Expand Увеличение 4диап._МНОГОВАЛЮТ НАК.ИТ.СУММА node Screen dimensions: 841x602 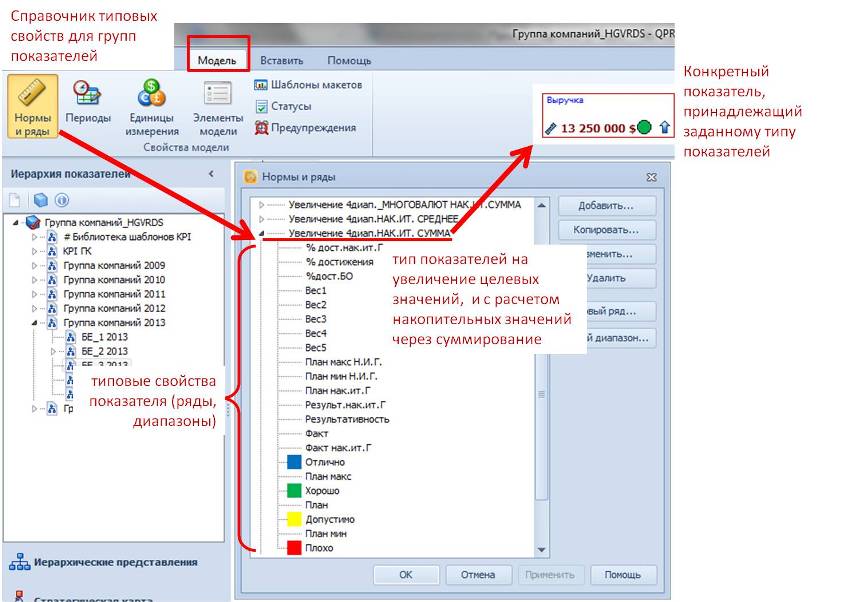coord(263,205)
